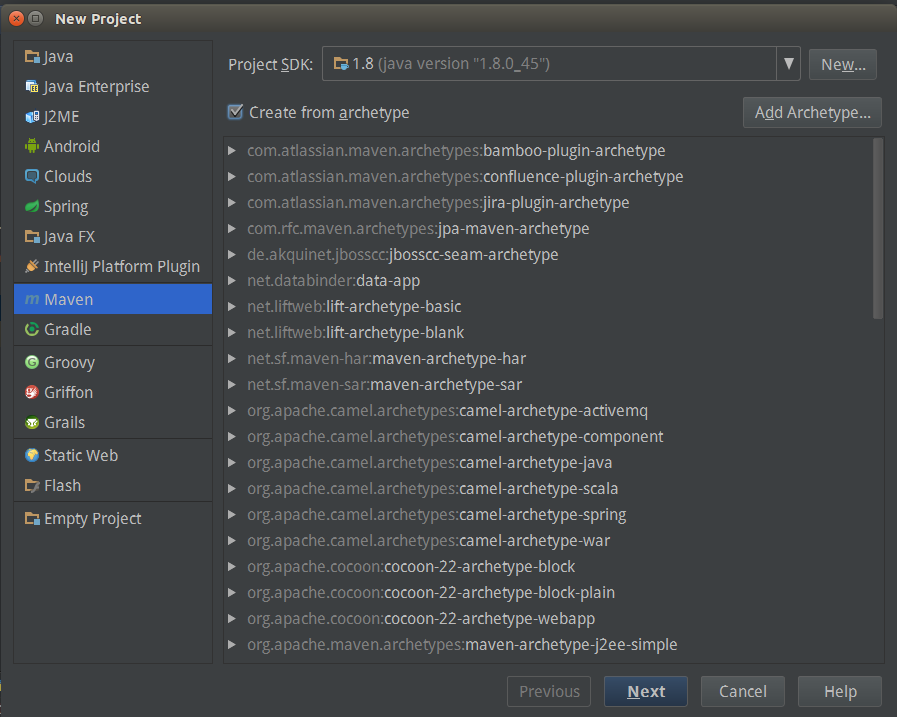Select the Static Web globe icon

point(32,455)
